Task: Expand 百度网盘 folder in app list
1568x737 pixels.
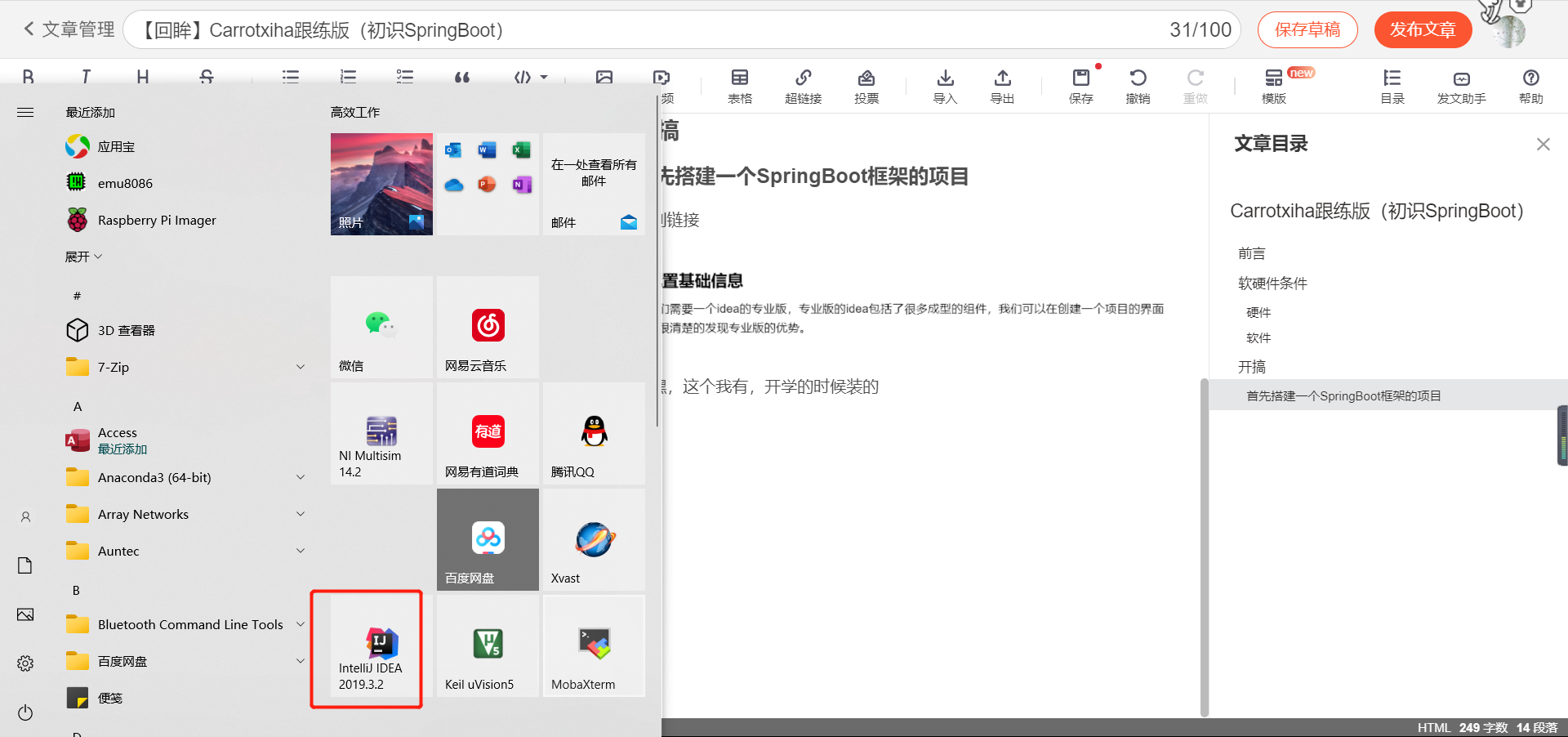Action: click(186, 661)
